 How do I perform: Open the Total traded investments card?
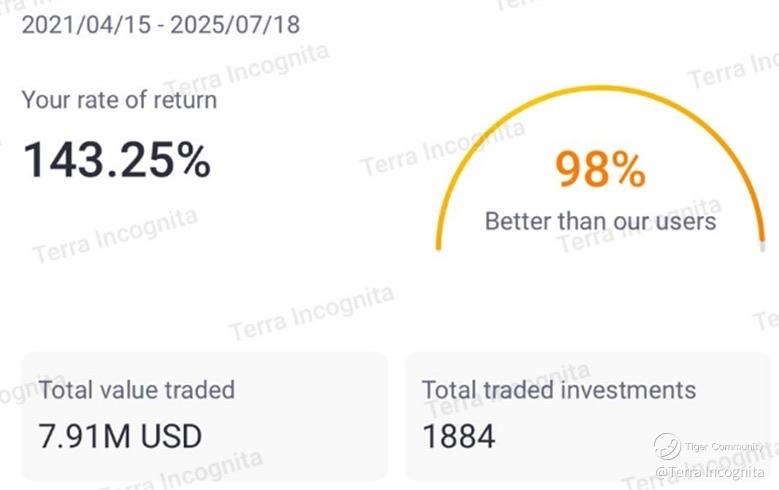coord(588,412)
